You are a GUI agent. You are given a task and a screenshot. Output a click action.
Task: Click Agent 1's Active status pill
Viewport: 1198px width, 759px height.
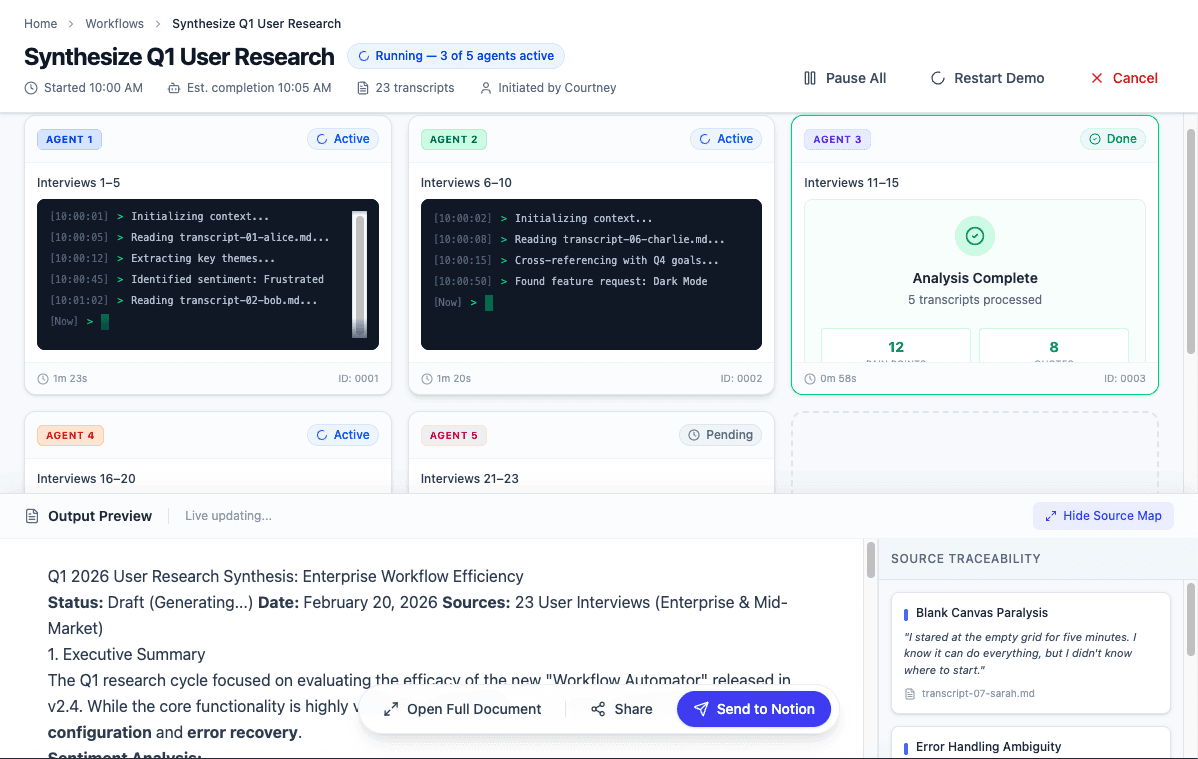click(343, 139)
